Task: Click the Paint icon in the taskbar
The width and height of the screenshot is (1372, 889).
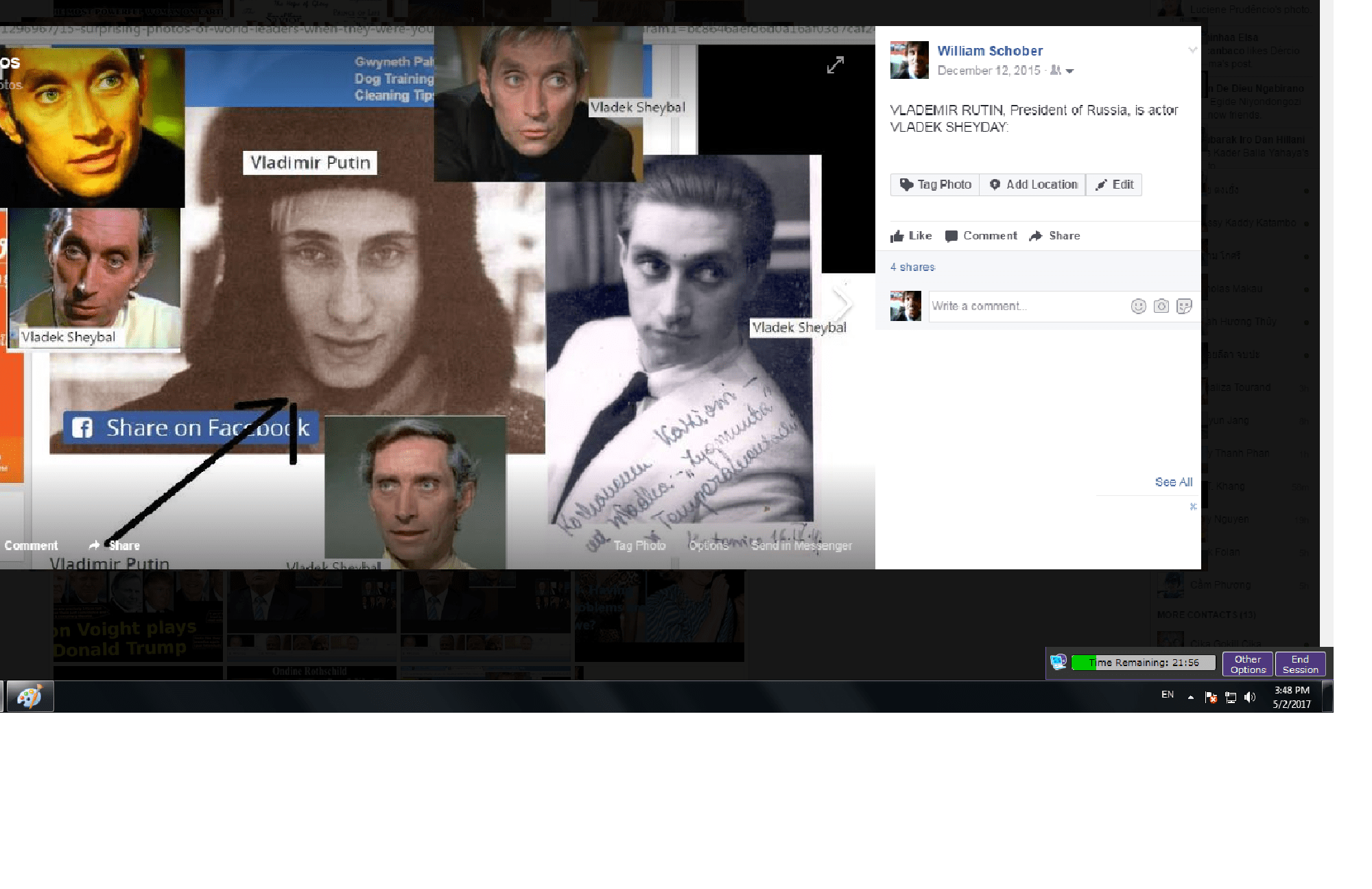Action: point(29,697)
